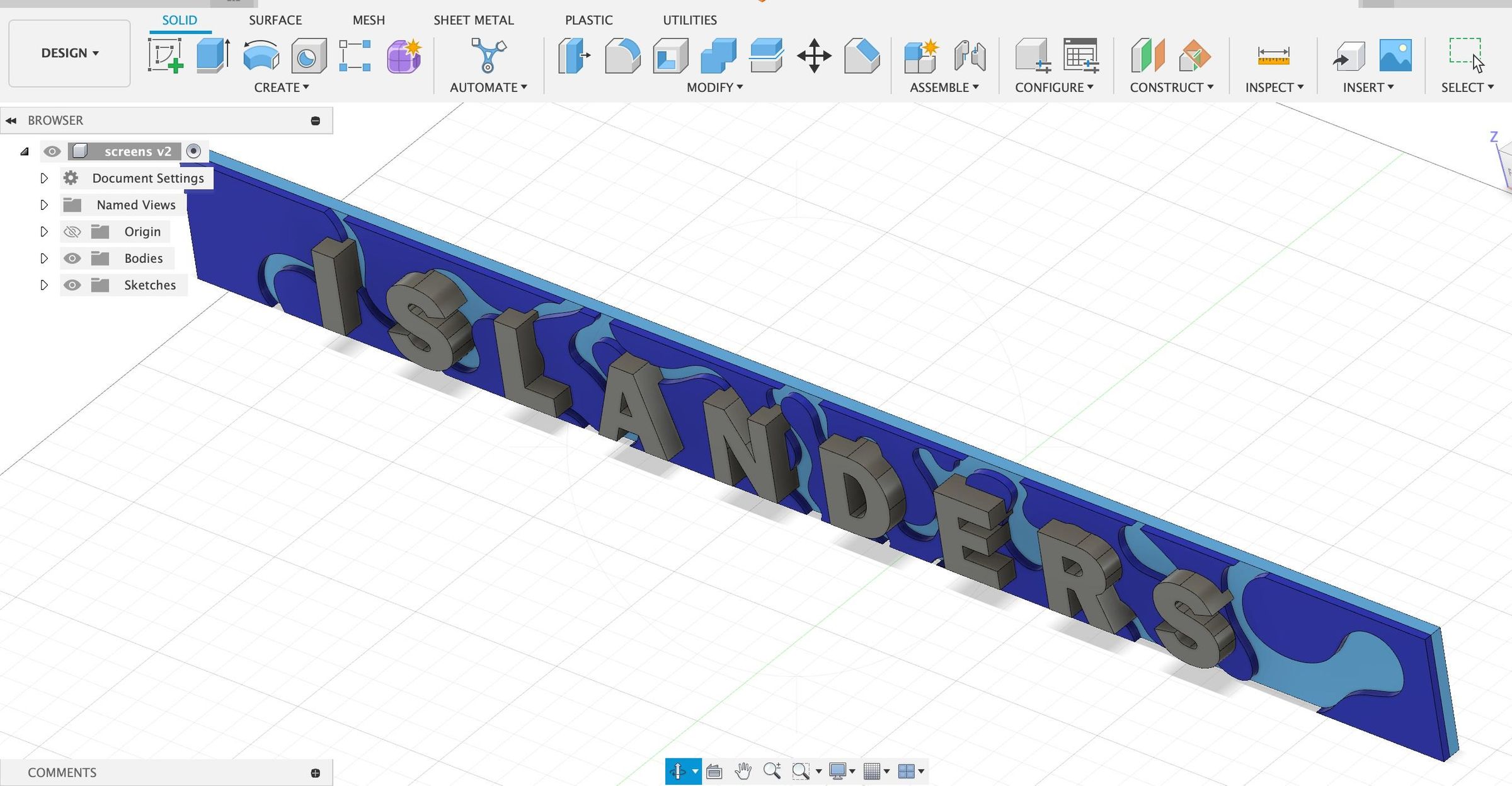Screen dimensions: 1512x786
Task: Activate the Combine tool
Action: tap(718, 57)
